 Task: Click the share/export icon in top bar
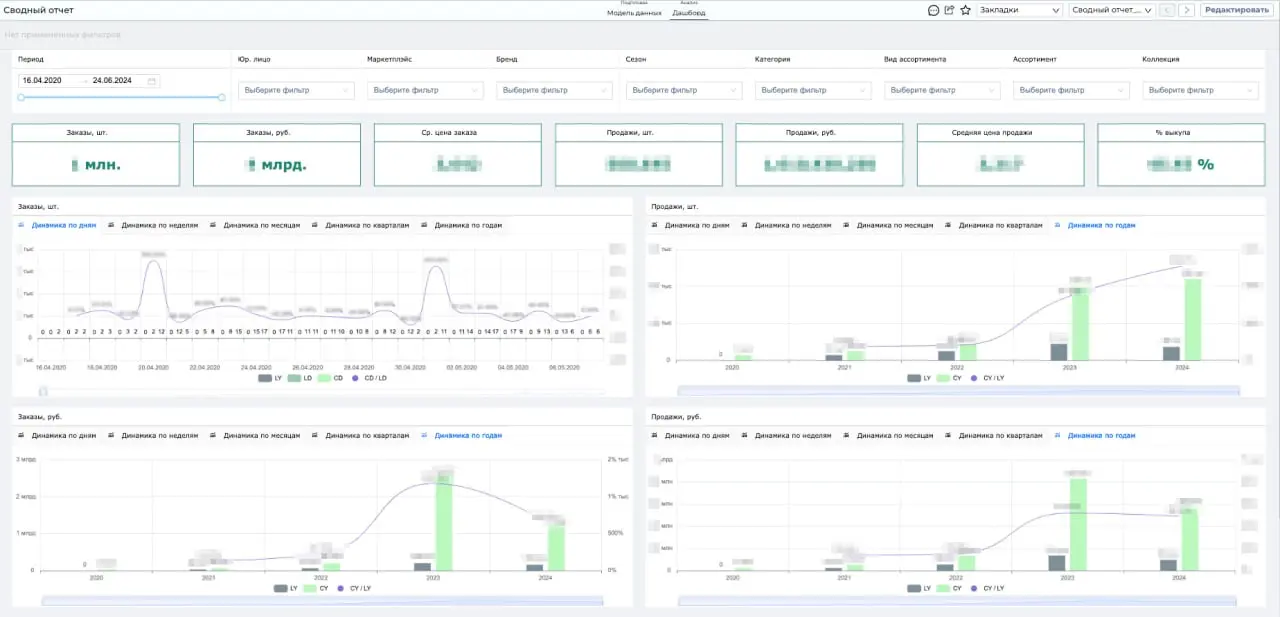(x=949, y=10)
